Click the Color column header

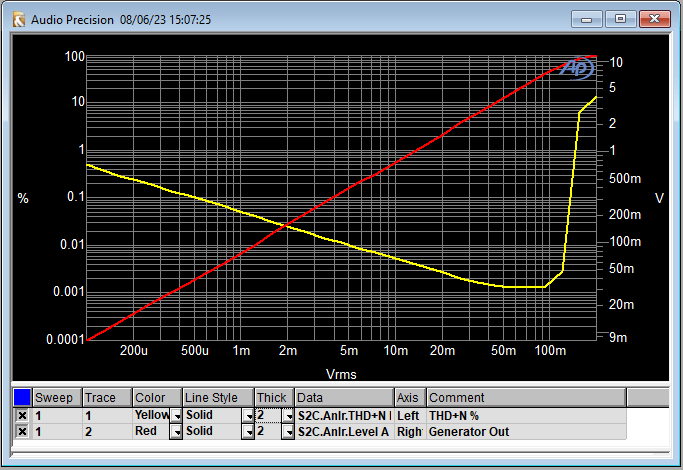[157, 398]
